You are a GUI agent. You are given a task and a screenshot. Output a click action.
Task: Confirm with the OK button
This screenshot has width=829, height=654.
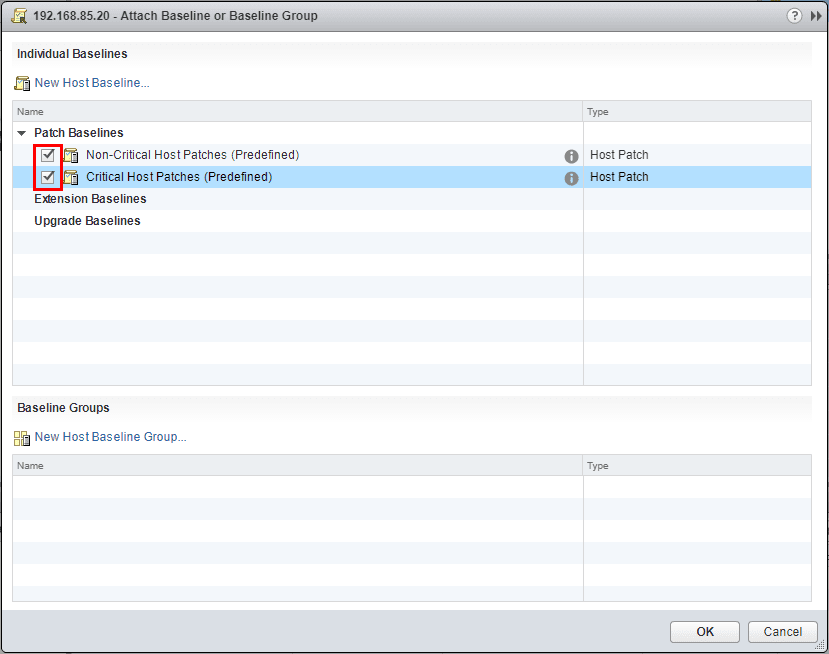point(705,632)
